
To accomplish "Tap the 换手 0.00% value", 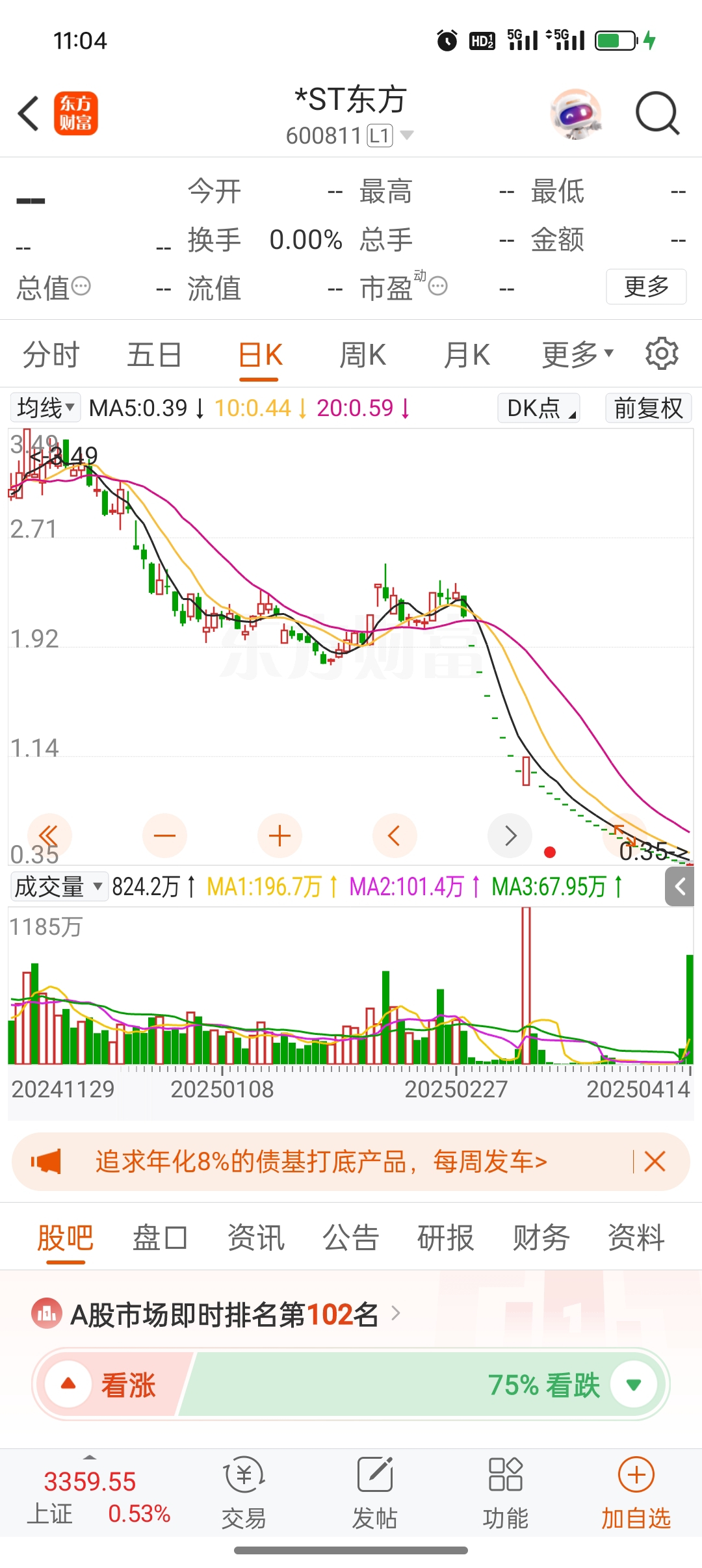I will click(305, 239).
